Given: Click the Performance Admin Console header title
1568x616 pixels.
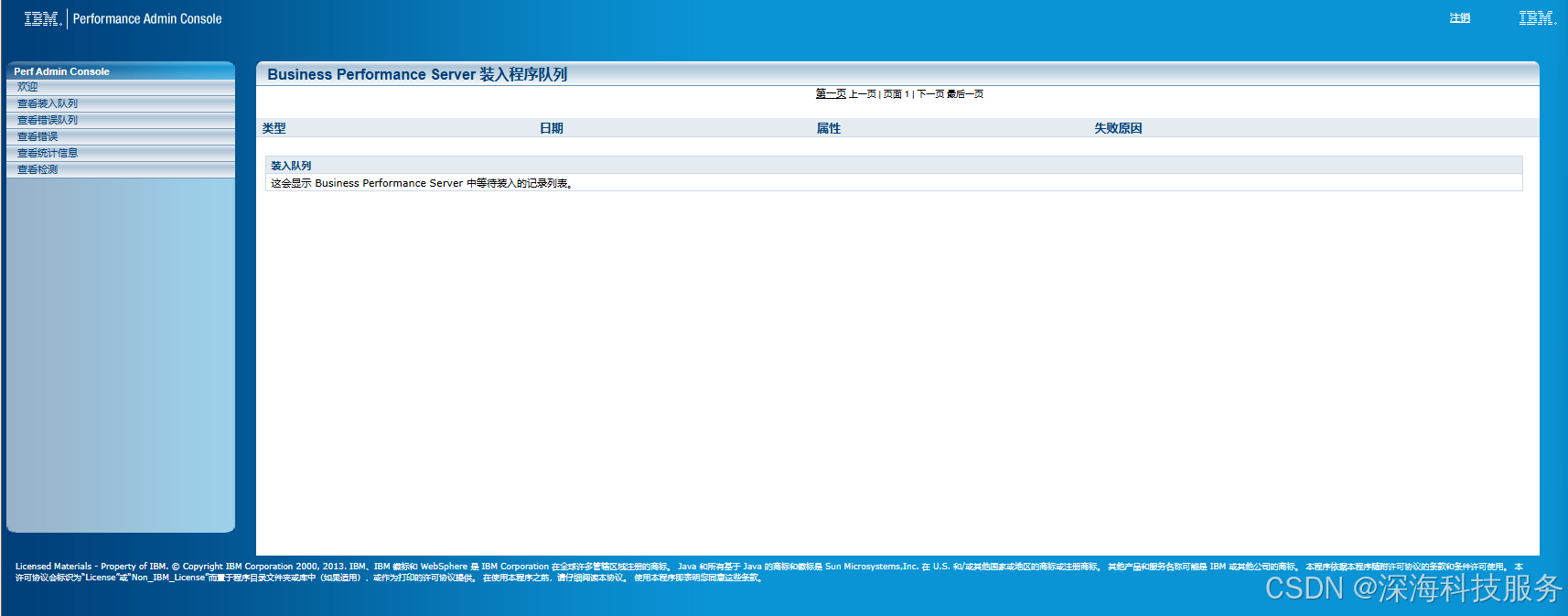Looking at the screenshot, I should [x=147, y=18].
